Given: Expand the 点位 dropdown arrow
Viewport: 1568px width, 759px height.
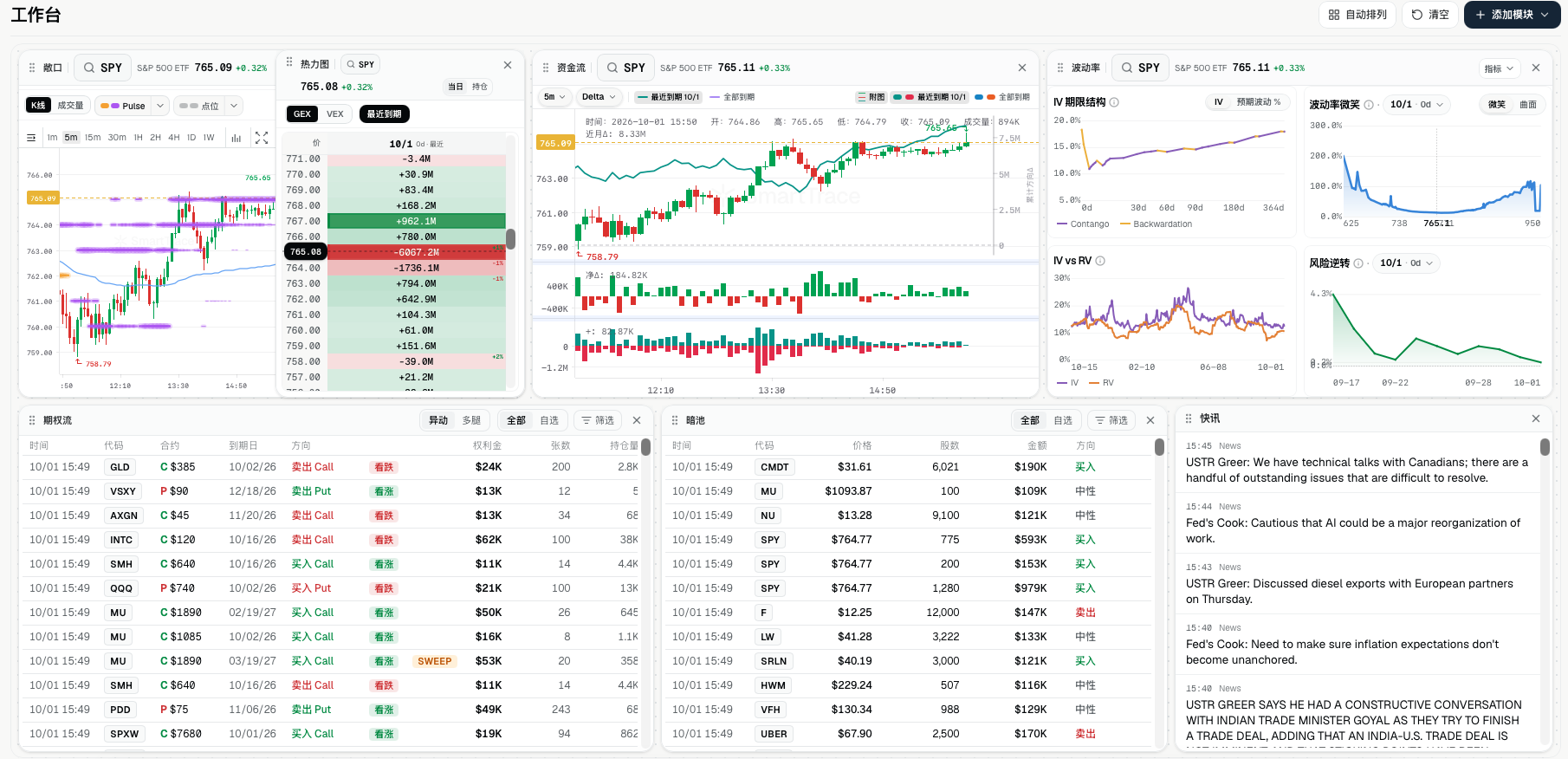Looking at the screenshot, I should coord(234,106).
